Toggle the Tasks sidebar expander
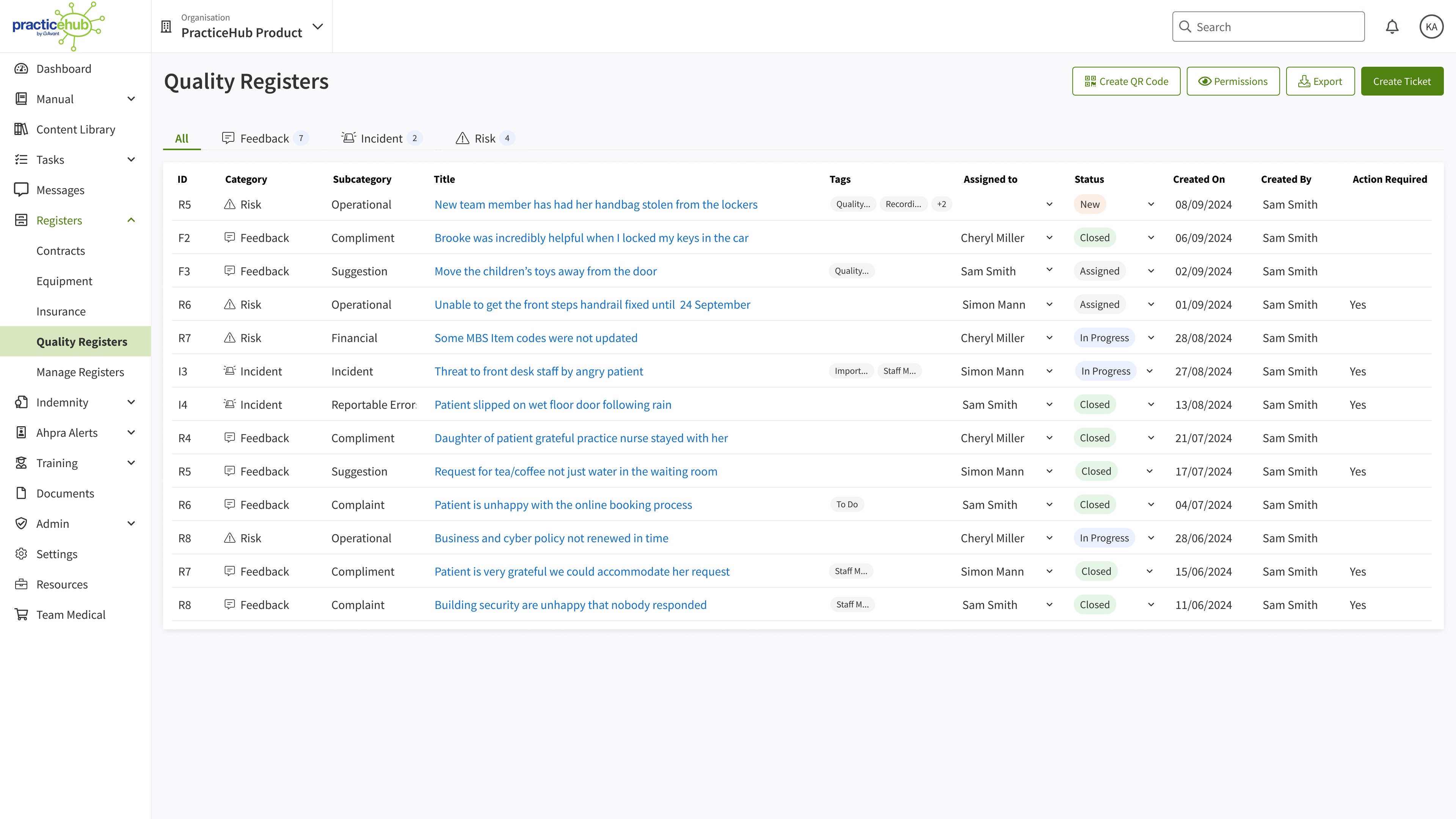This screenshot has width=1456, height=819. point(131,159)
